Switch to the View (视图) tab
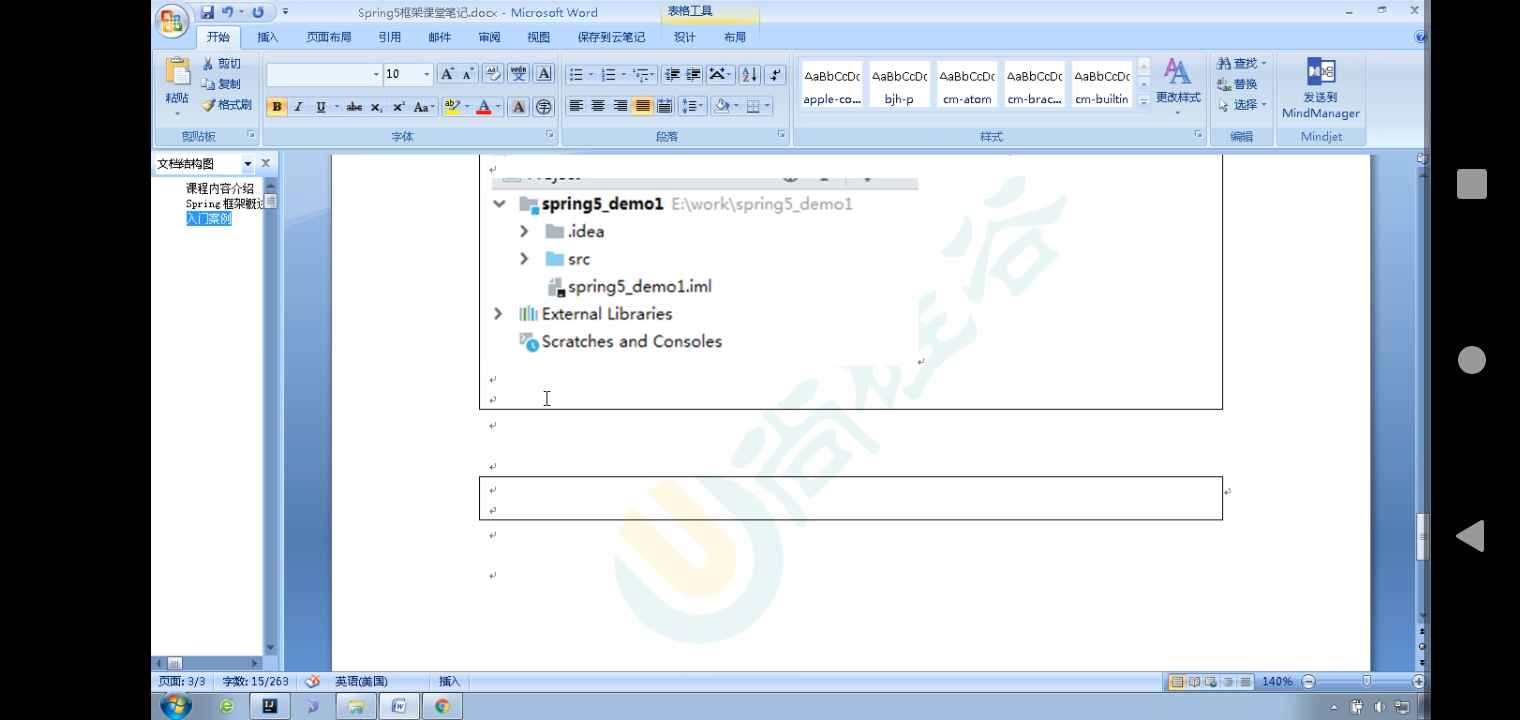 [x=539, y=37]
